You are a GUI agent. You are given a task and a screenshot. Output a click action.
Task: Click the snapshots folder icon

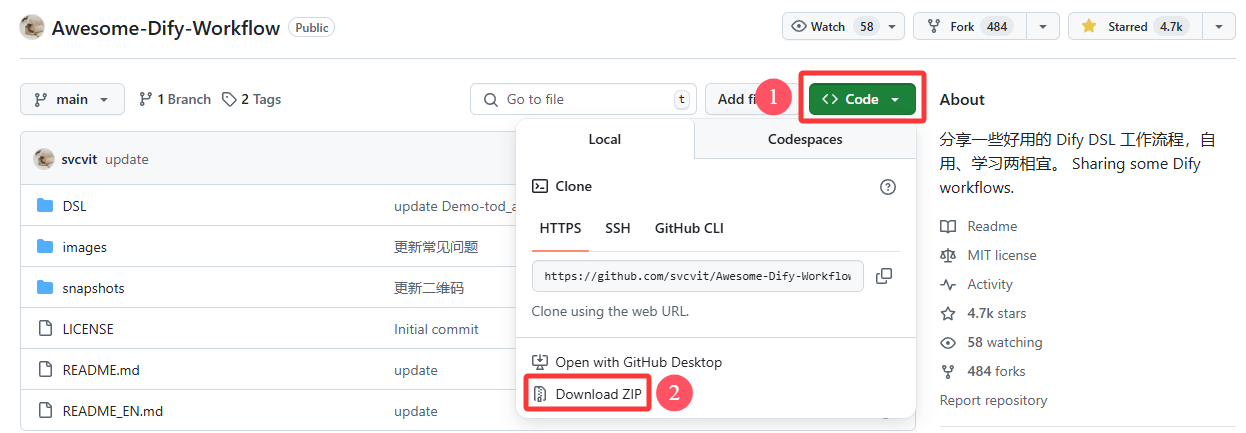[x=44, y=288]
